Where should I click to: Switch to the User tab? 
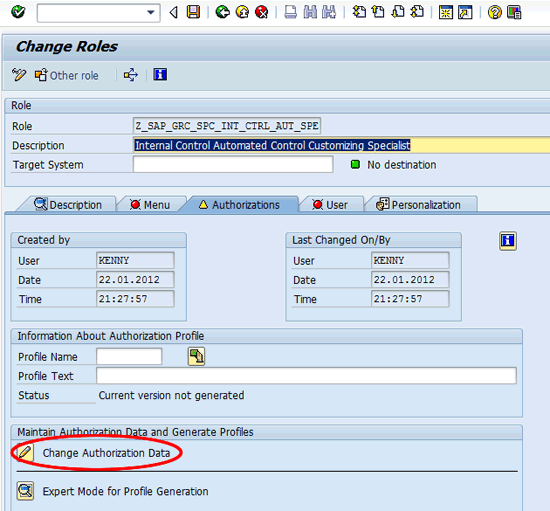coord(330,205)
